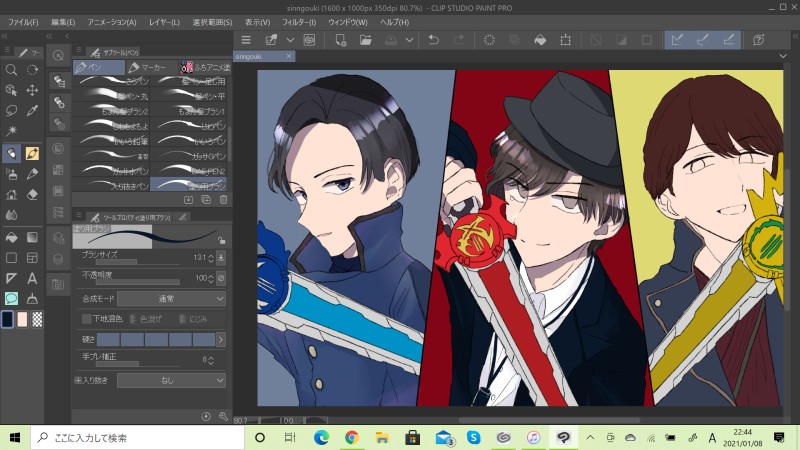Image resolution: width=800 pixels, height=450 pixels.
Task: Duplicate sub tool icon in palette footer
Action: tap(206, 200)
